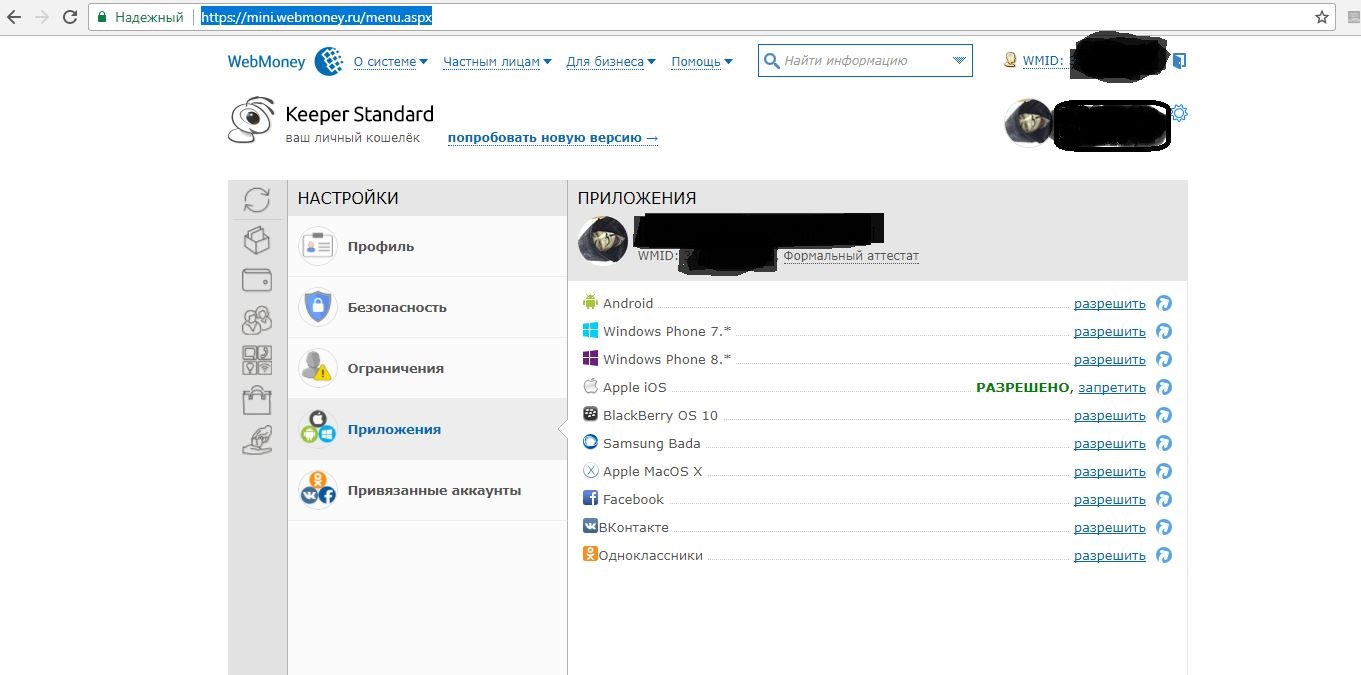This screenshot has height=675, width=1361.
Task: Click the Формальный аттестат link
Action: (x=850, y=256)
